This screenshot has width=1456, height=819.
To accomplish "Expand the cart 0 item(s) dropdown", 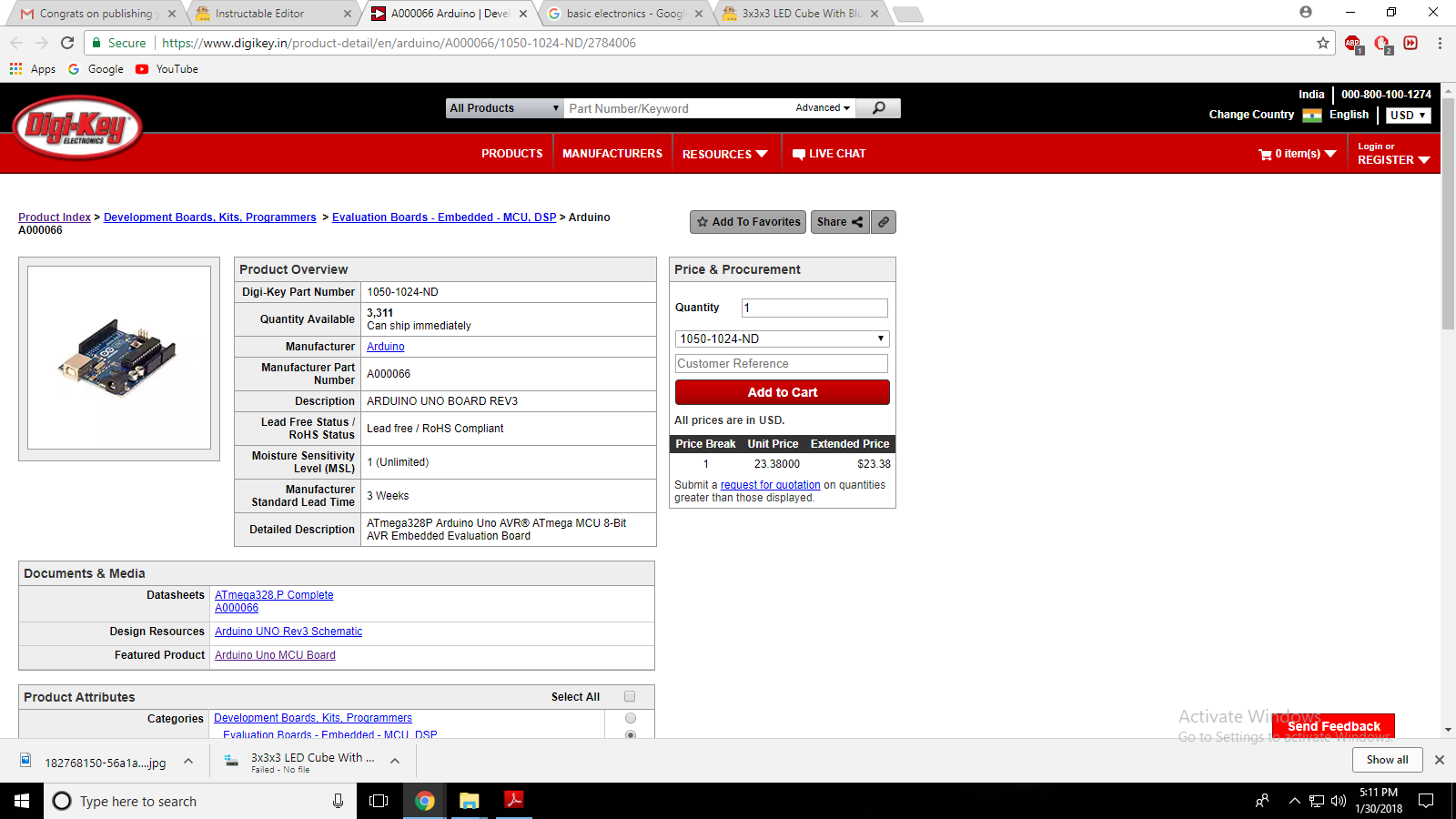I will tap(1298, 154).
